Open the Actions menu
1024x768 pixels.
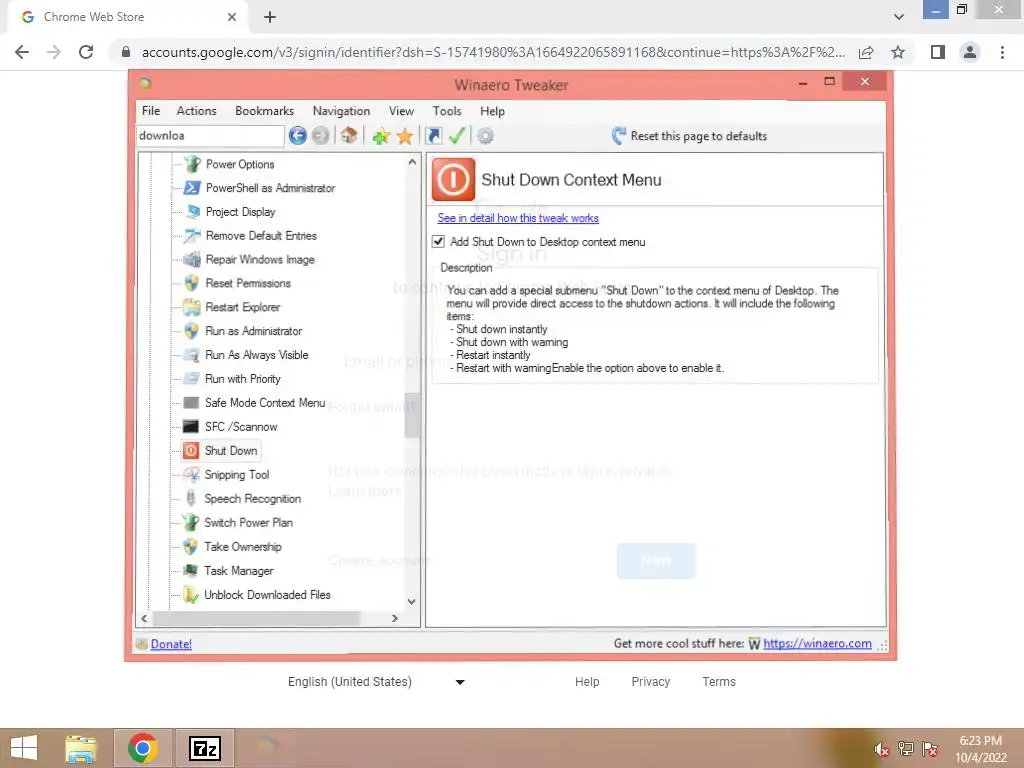pyautogui.click(x=197, y=111)
